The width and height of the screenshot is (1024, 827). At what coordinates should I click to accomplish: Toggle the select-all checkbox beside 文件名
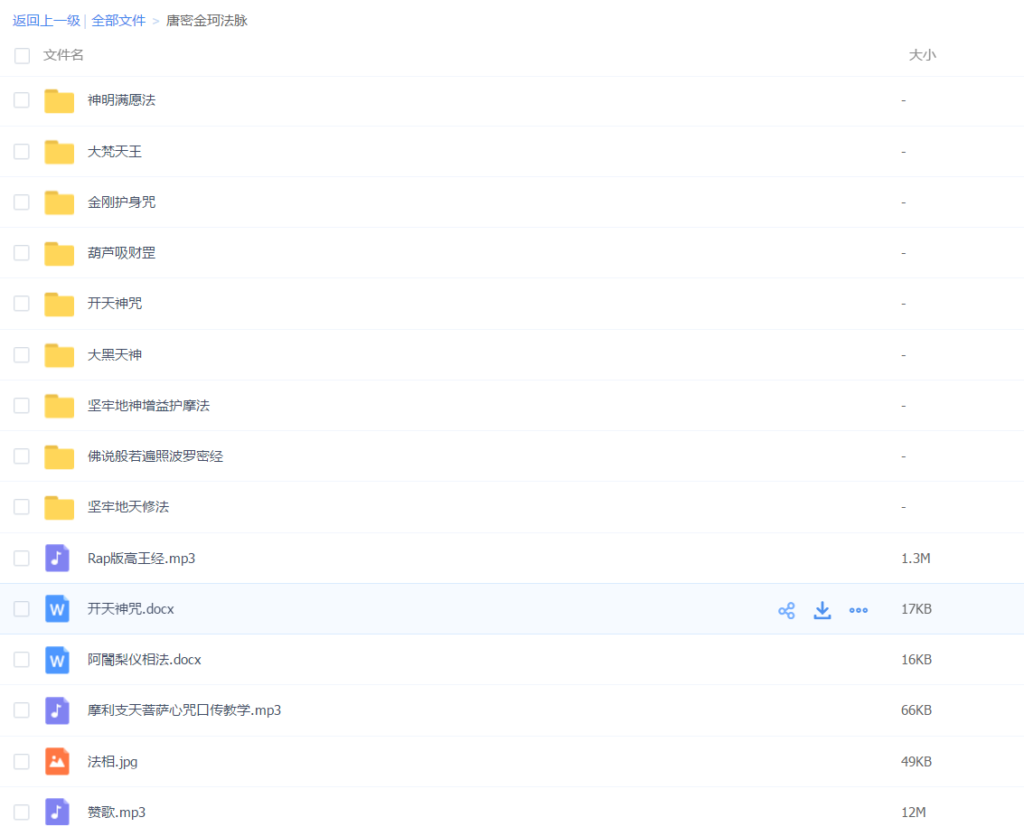(22, 56)
